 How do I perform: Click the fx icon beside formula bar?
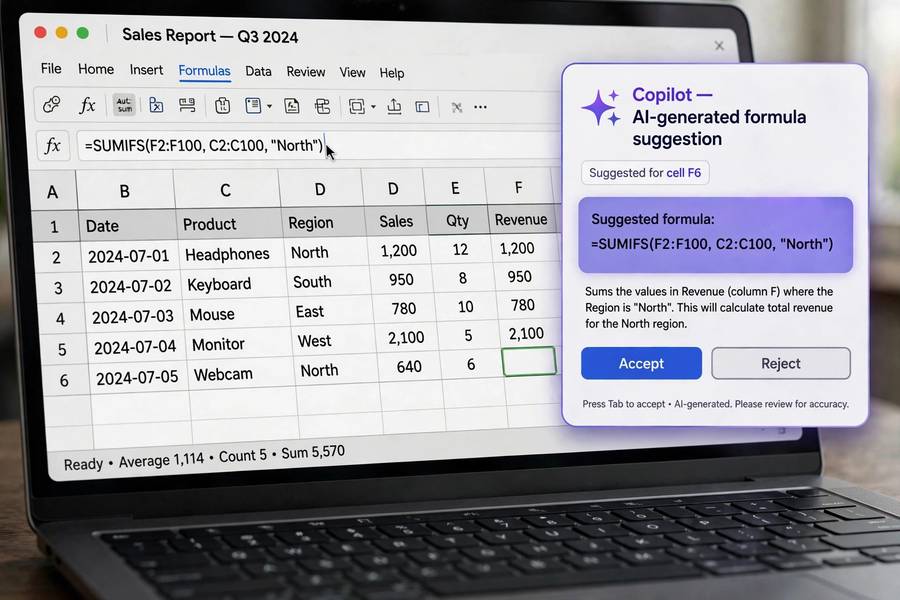[52, 145]
